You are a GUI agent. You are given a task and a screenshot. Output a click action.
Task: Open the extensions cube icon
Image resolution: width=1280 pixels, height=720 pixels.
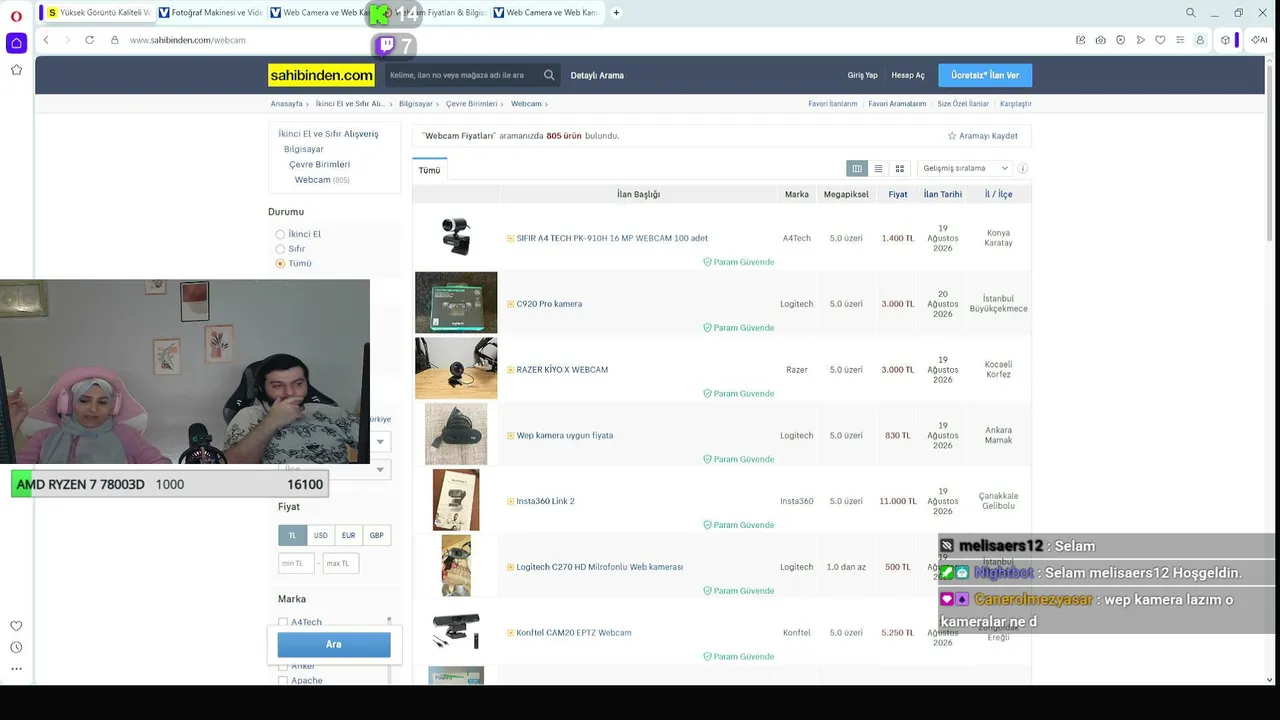click(x=1225, y=40)
